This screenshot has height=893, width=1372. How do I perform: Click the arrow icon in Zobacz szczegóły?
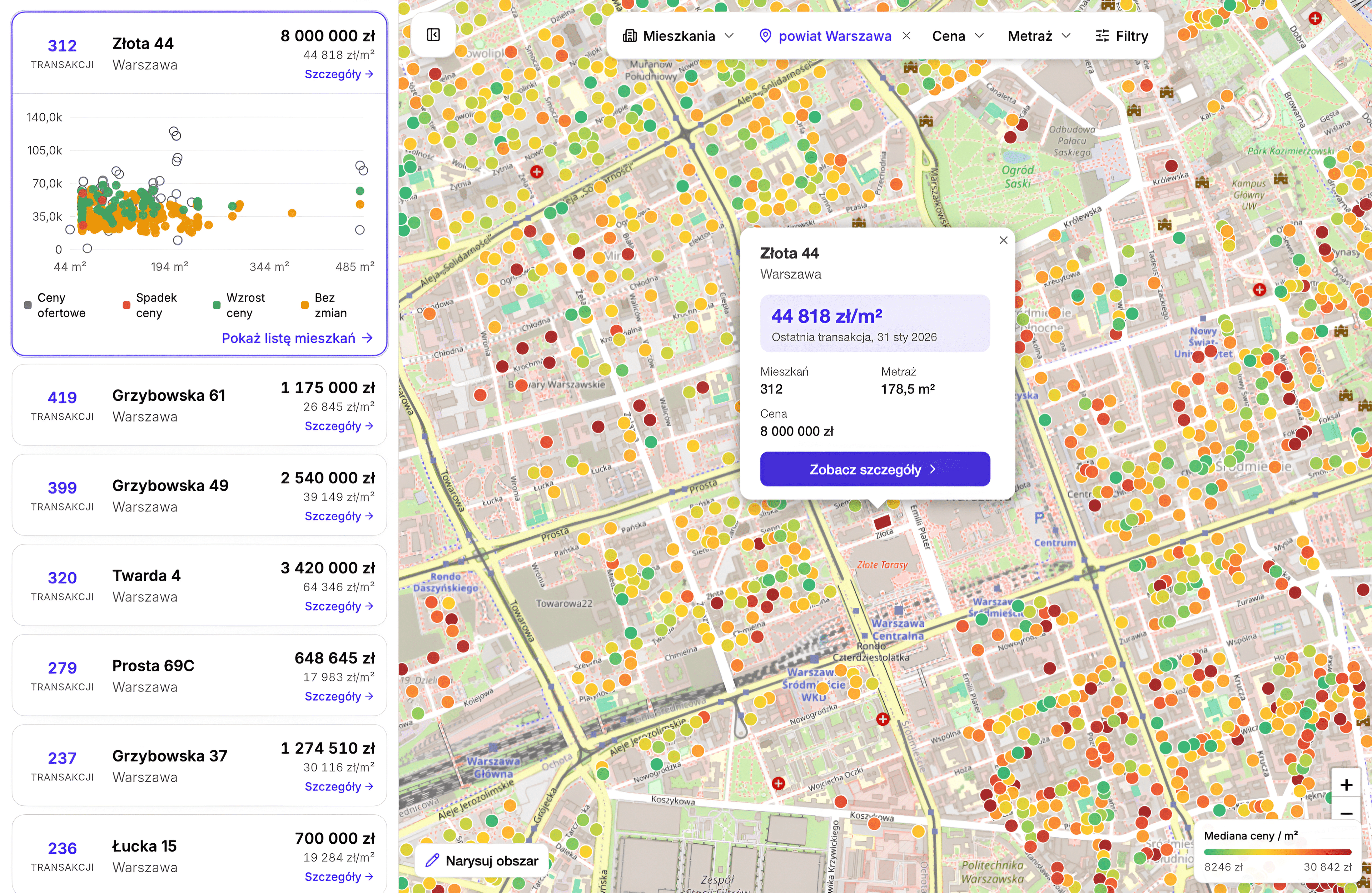(933, 469)
